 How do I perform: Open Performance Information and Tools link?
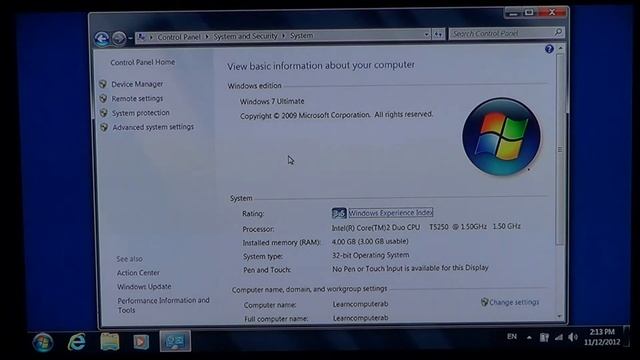[163, 305]
